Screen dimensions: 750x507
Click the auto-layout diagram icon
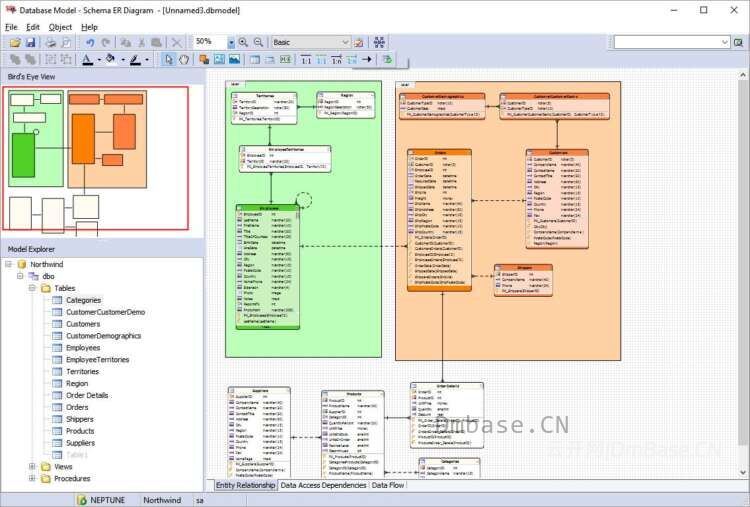click(379, 43)
